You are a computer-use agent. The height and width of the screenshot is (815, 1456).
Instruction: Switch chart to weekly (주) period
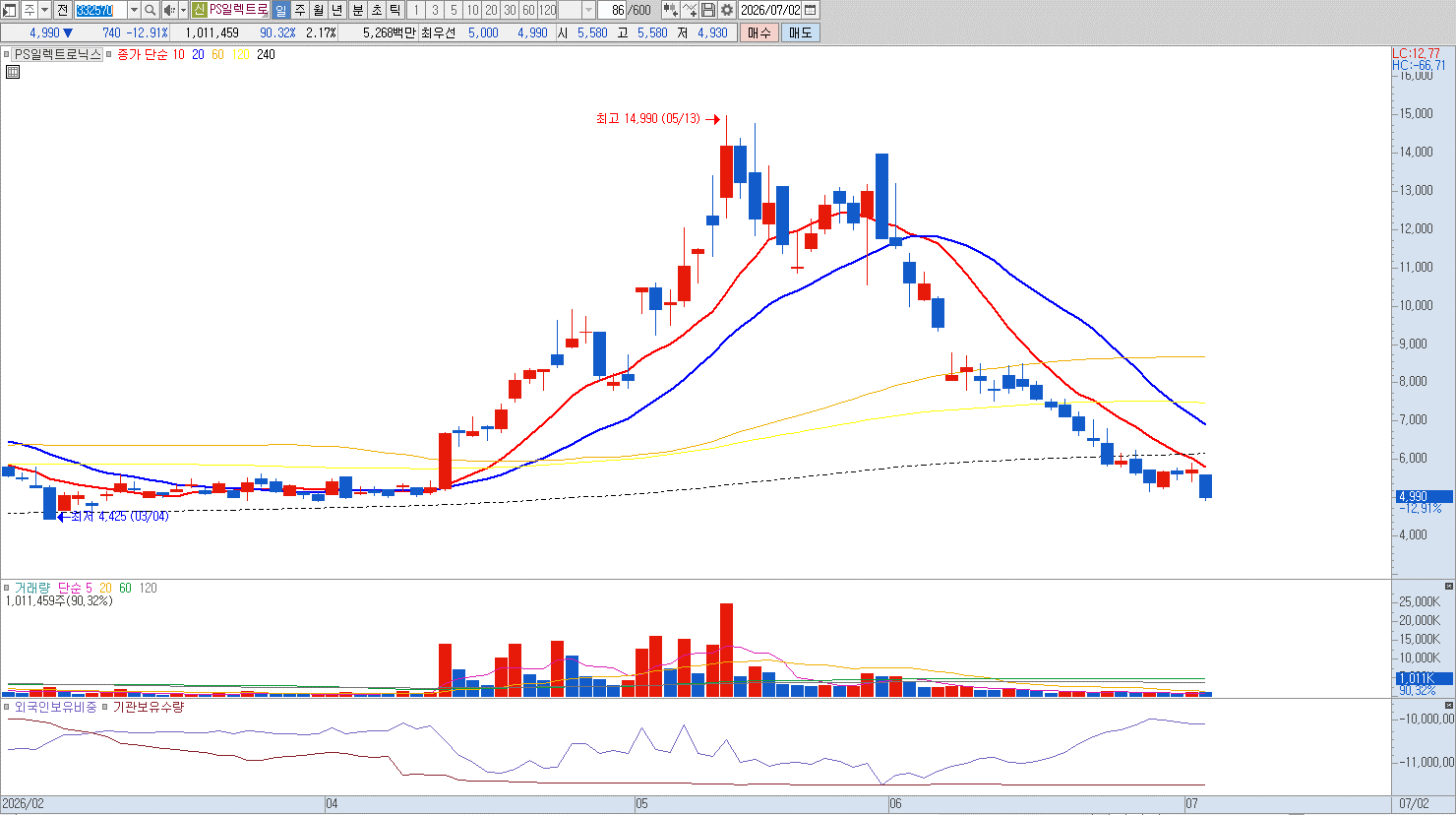click(300, 10)
